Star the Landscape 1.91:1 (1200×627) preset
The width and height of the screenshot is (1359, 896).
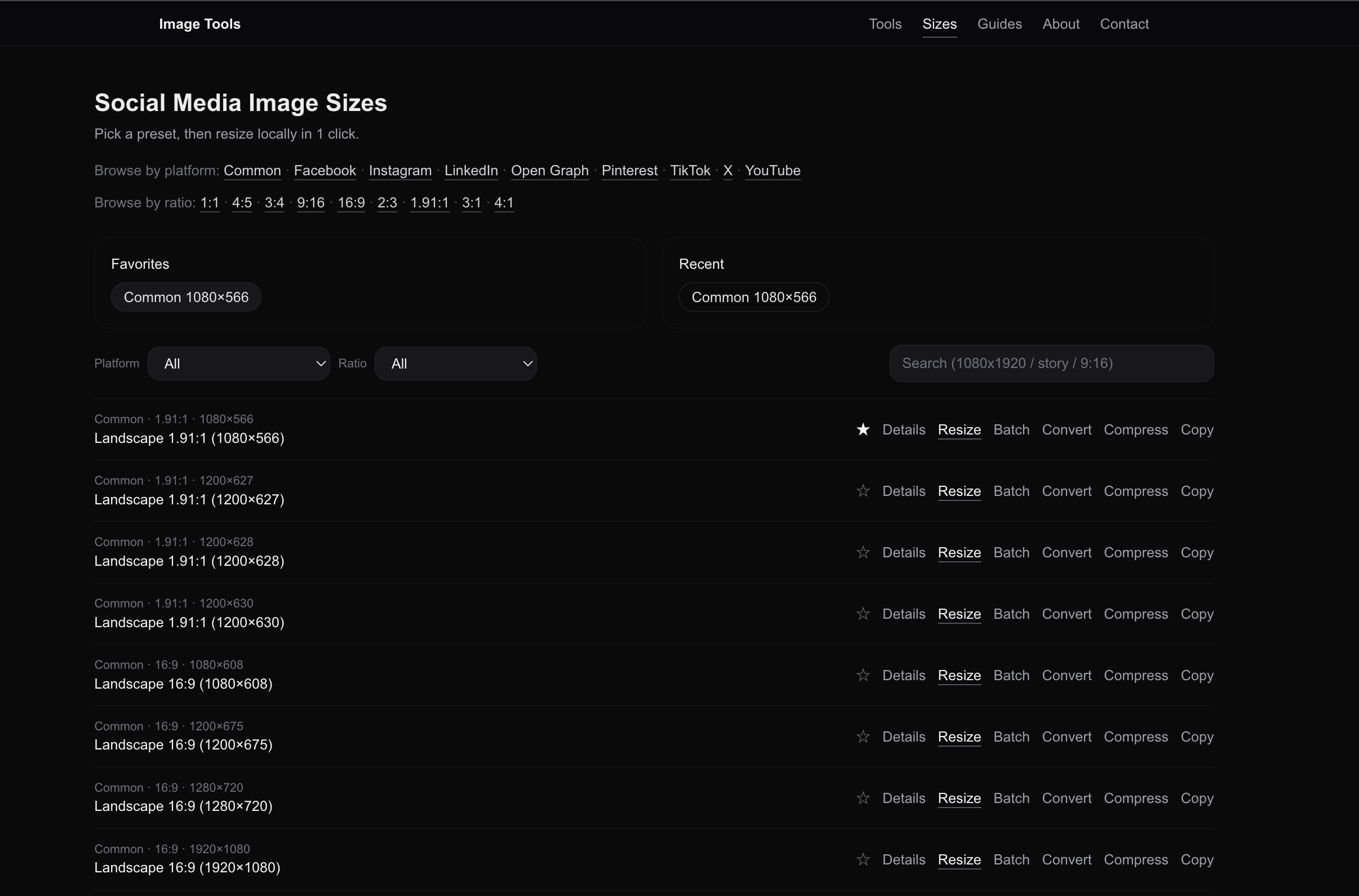click(x=862, y=491)
